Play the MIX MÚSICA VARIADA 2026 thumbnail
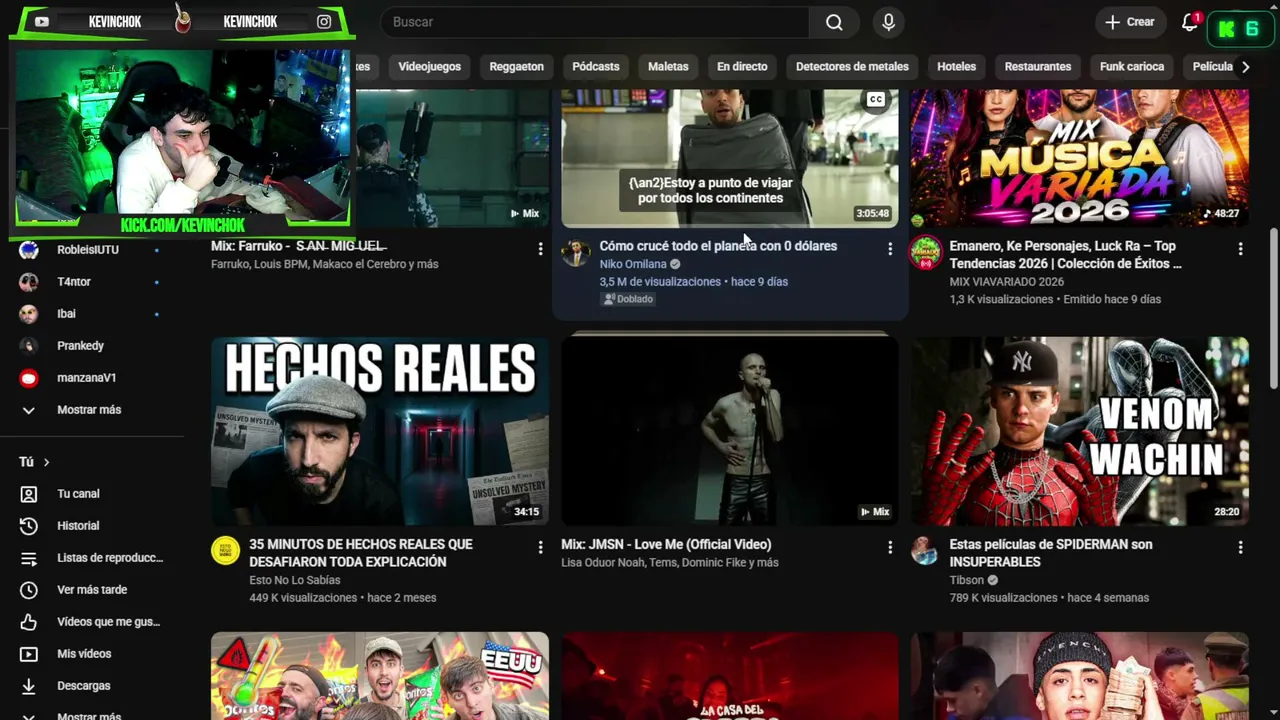Screen dimensions: 1280x720 1080,158
